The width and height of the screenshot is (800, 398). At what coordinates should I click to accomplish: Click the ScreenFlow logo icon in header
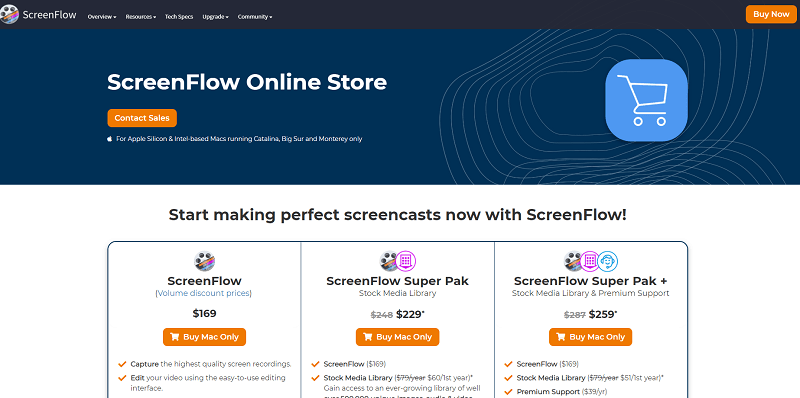[x=9, y=14]
